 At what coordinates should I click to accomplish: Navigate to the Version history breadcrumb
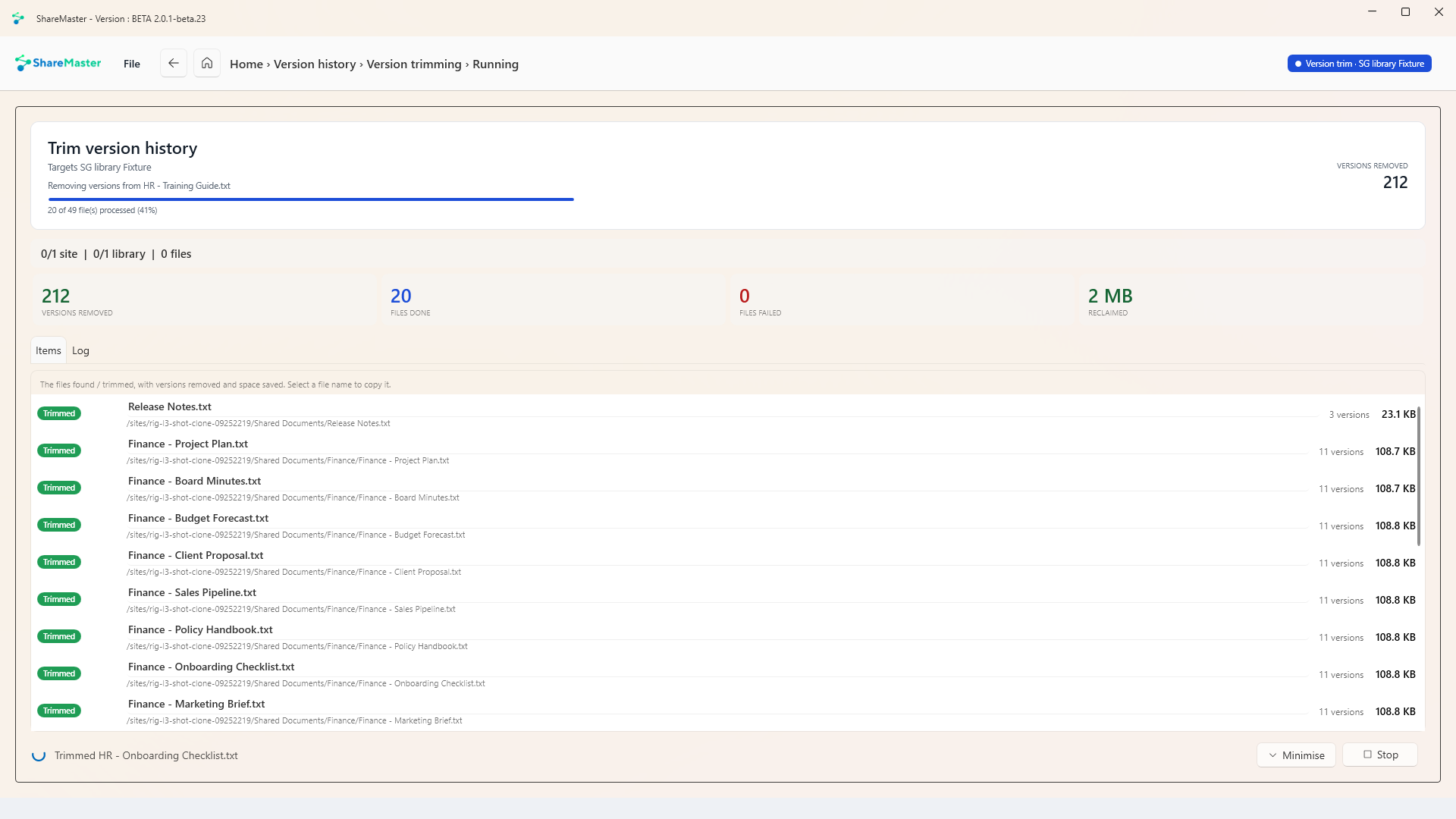(315, 64)
